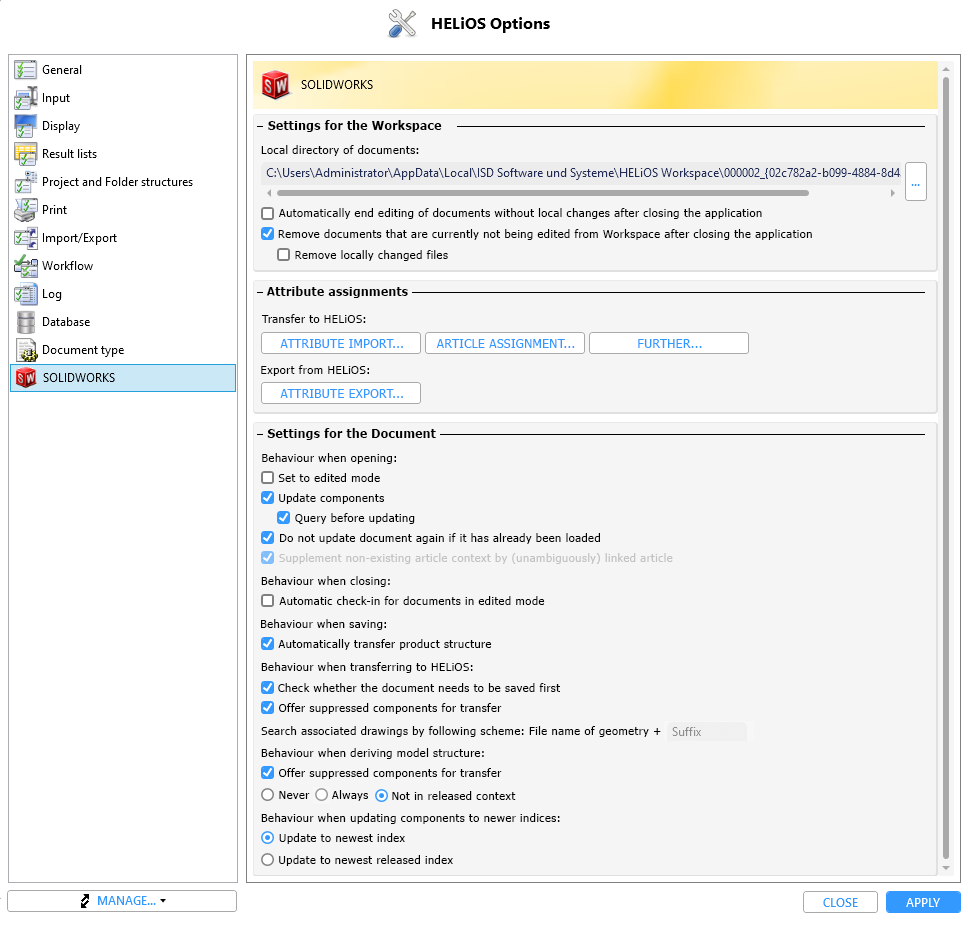The image size is (968, 925).
Task: Toggle Do not update document again
Action: [x=267, y=538]
